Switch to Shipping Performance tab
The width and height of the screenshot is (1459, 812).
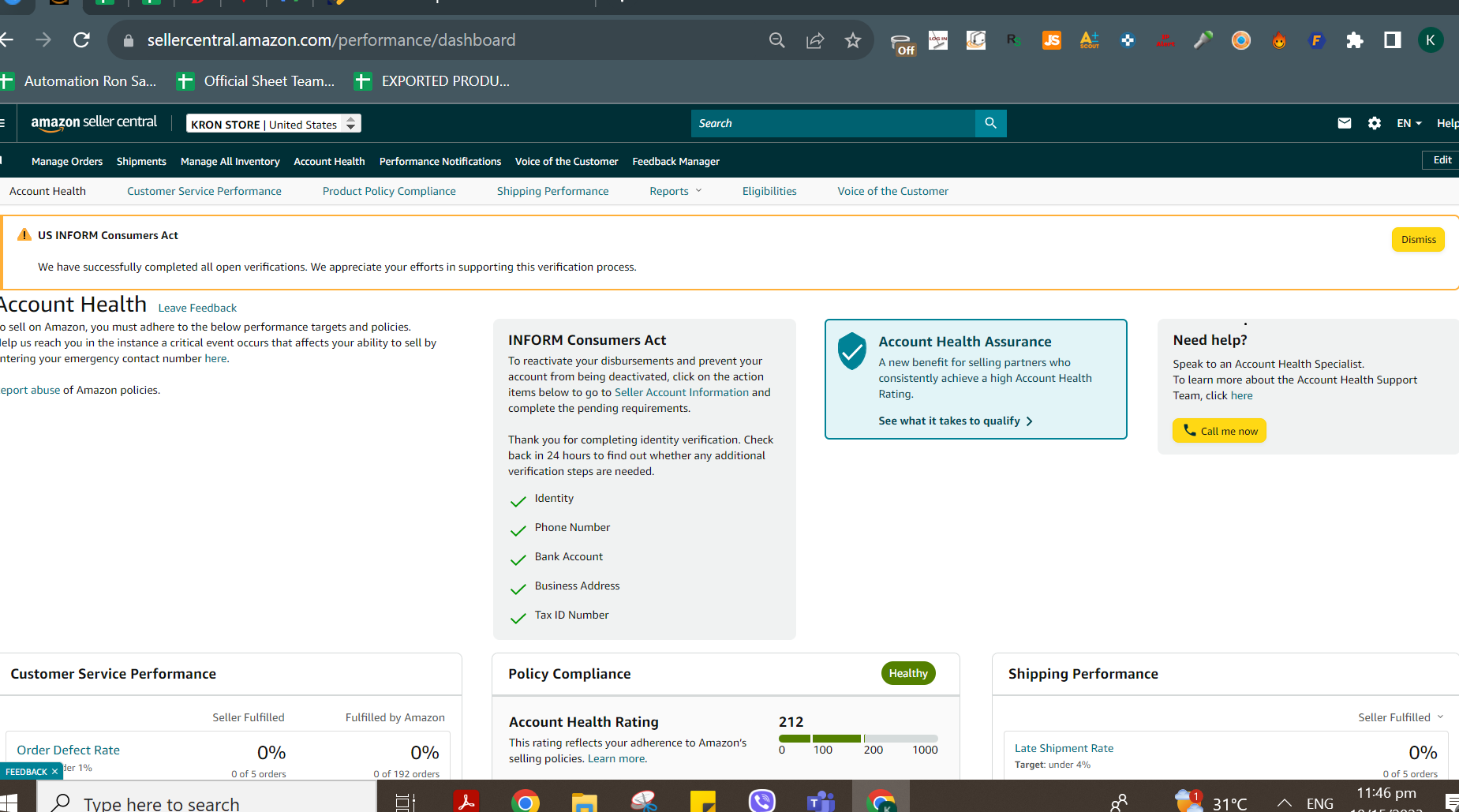click(553, 191)
